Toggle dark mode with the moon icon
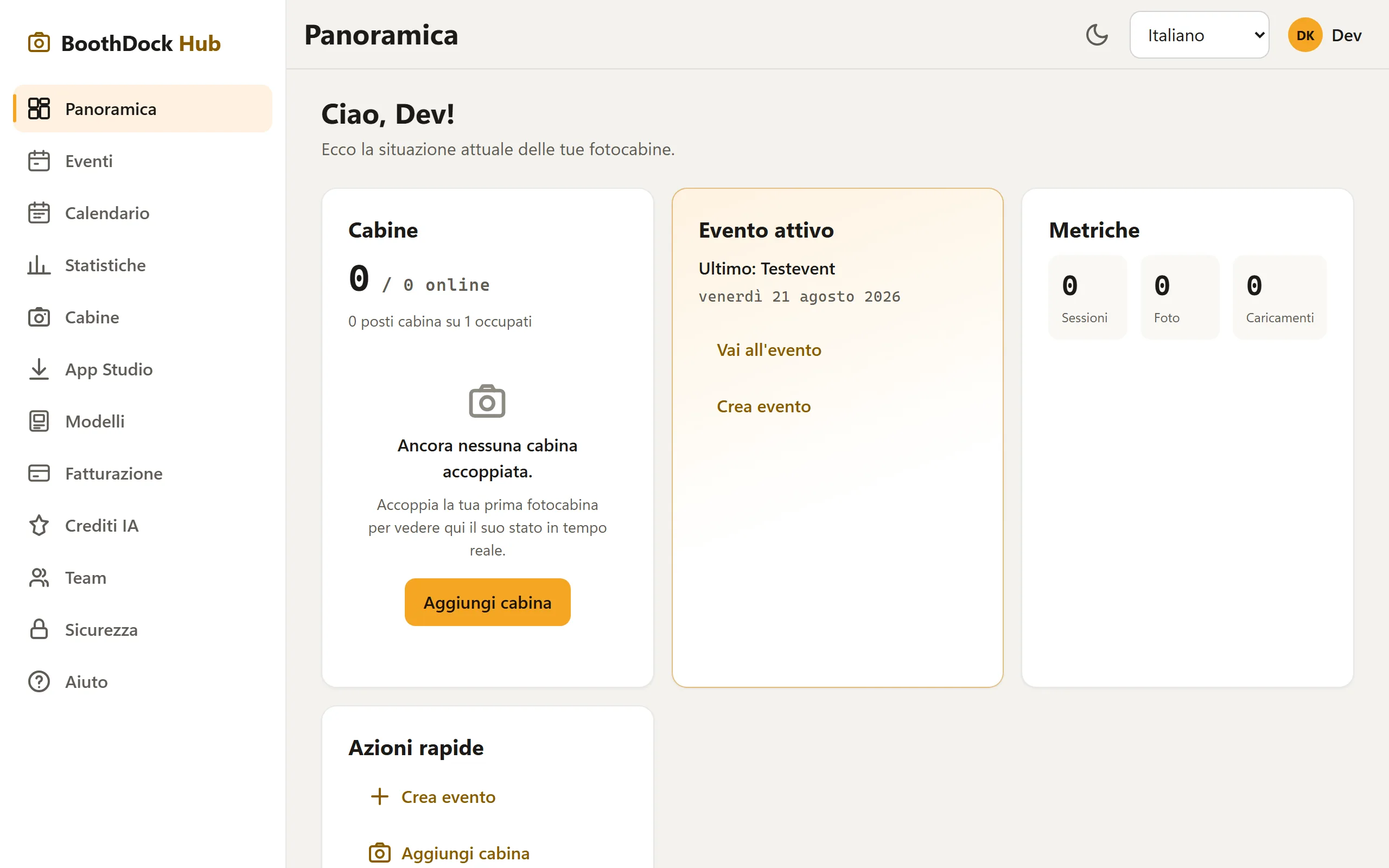Viewport: 1389px width, 868px height. click(1097, 35)
